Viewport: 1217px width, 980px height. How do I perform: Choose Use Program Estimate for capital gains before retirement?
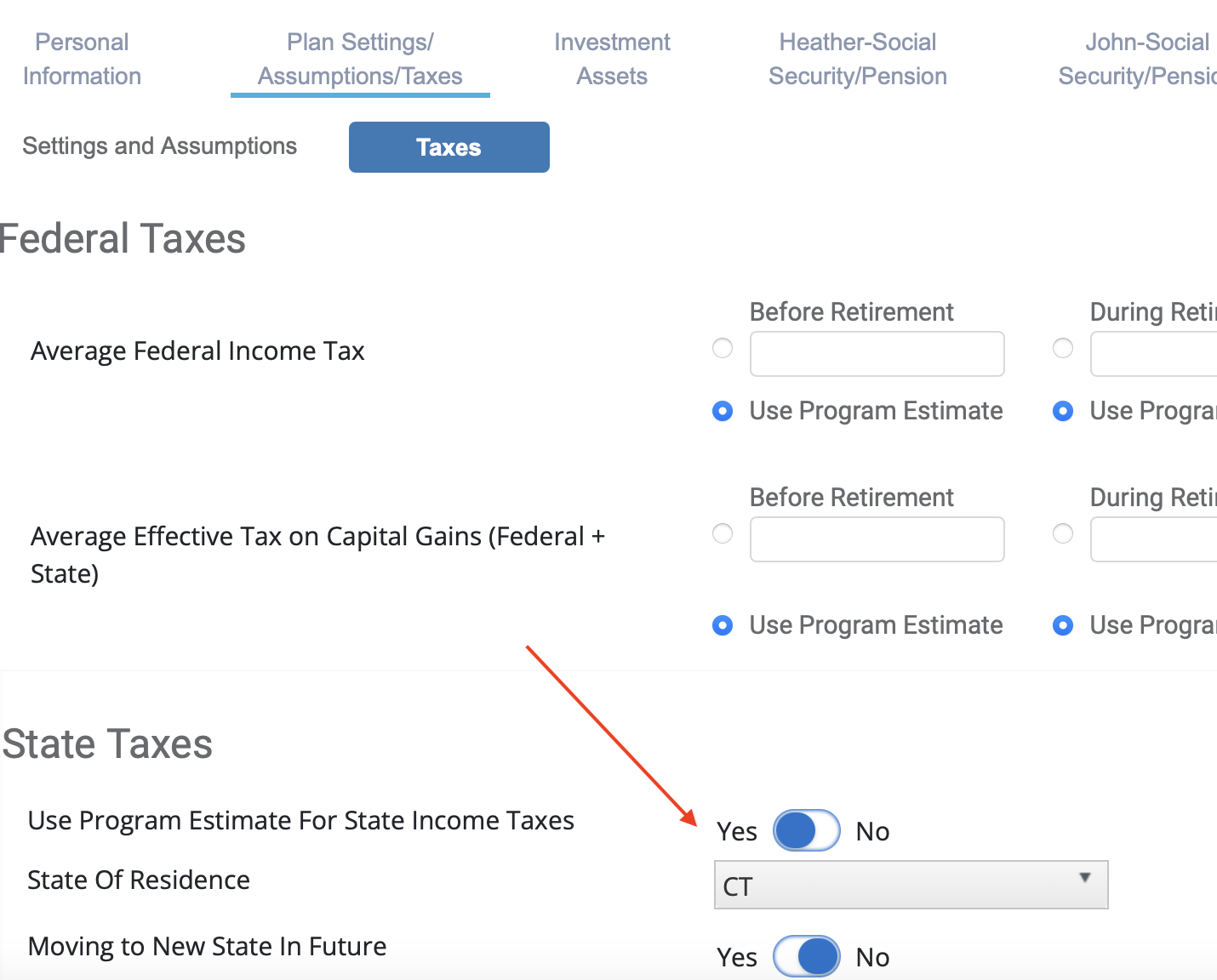pos(722,625)
